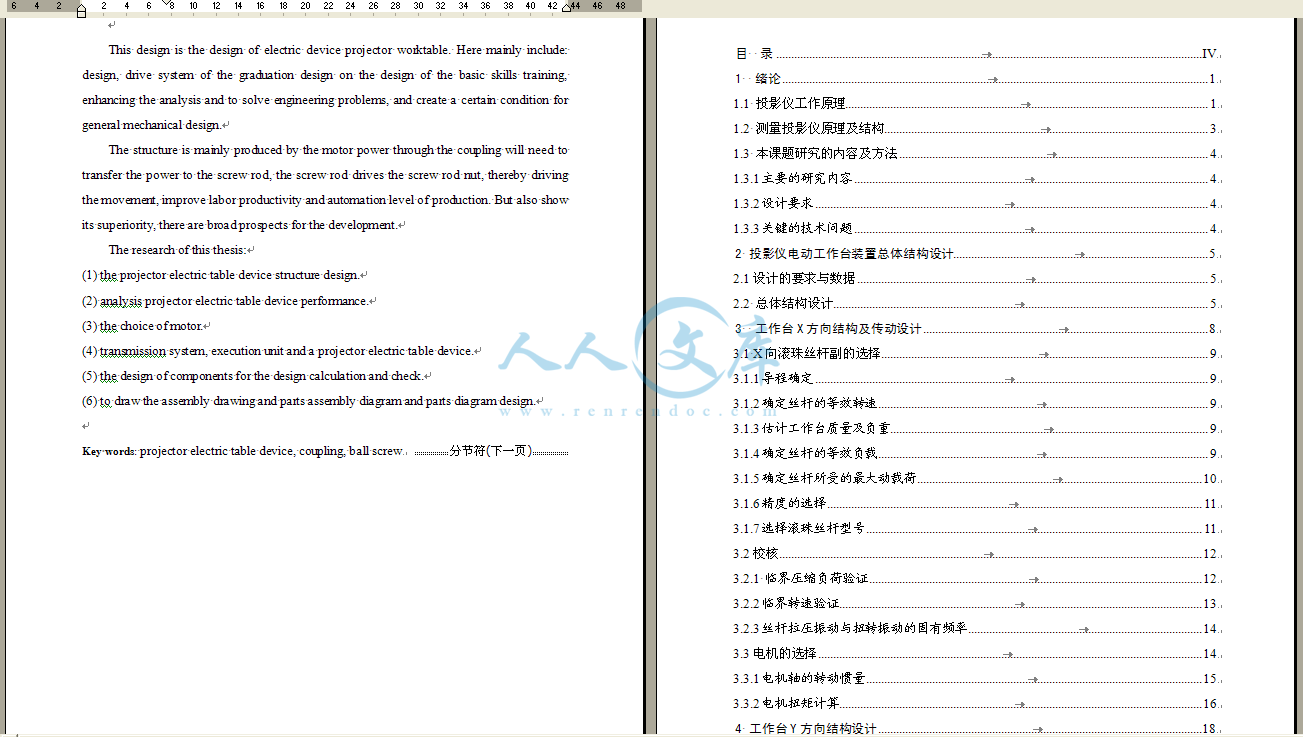Click the line starting "transfer the power to the screw rod"

coord(325,175)
